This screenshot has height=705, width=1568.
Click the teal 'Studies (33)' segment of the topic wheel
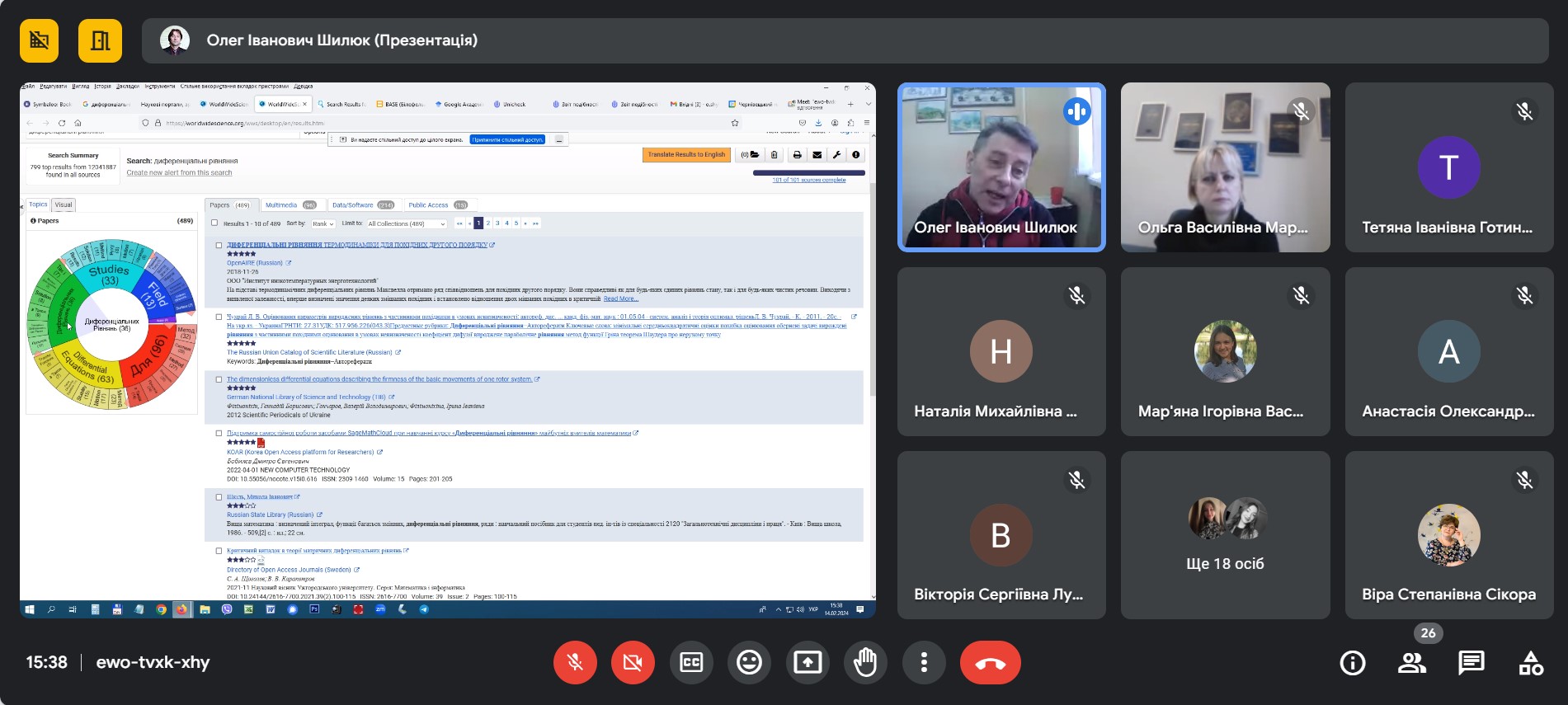(x=109, y=275)
